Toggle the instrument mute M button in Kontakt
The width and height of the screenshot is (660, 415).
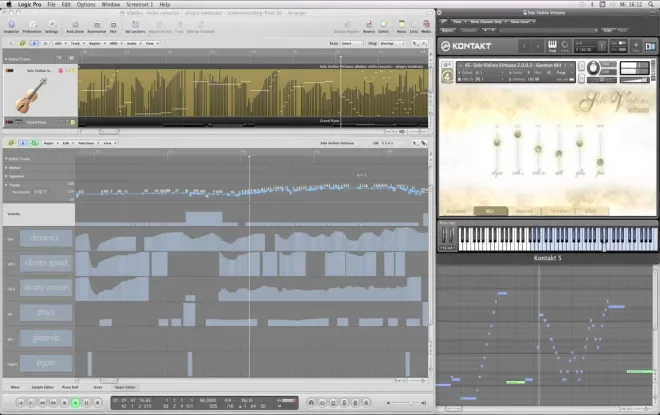tap(581, 77)
